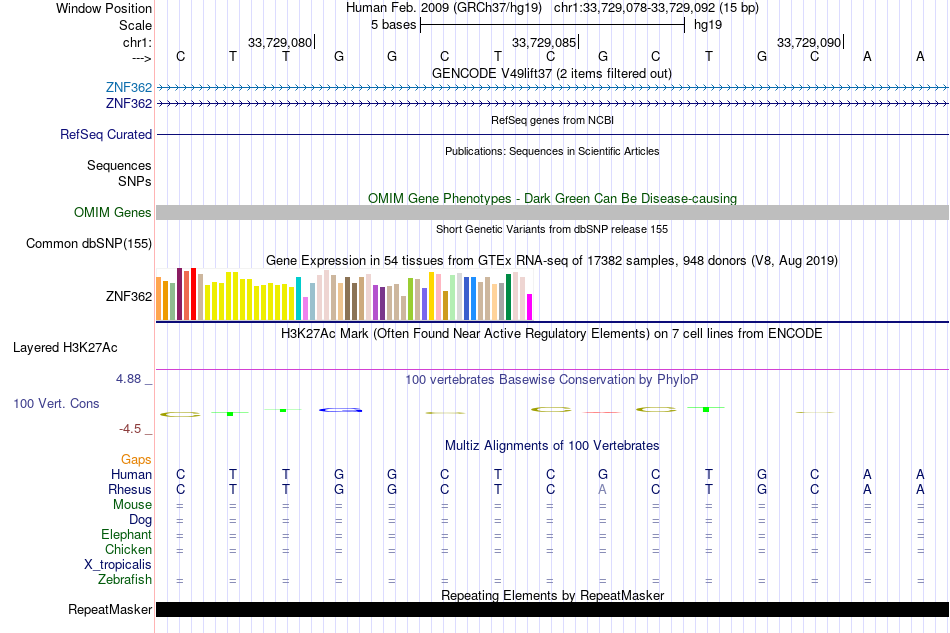Open the Multiz Alignments of 100 Vertebrates title
The width and height of the screenshot is (950, 633).
[551, 446]
